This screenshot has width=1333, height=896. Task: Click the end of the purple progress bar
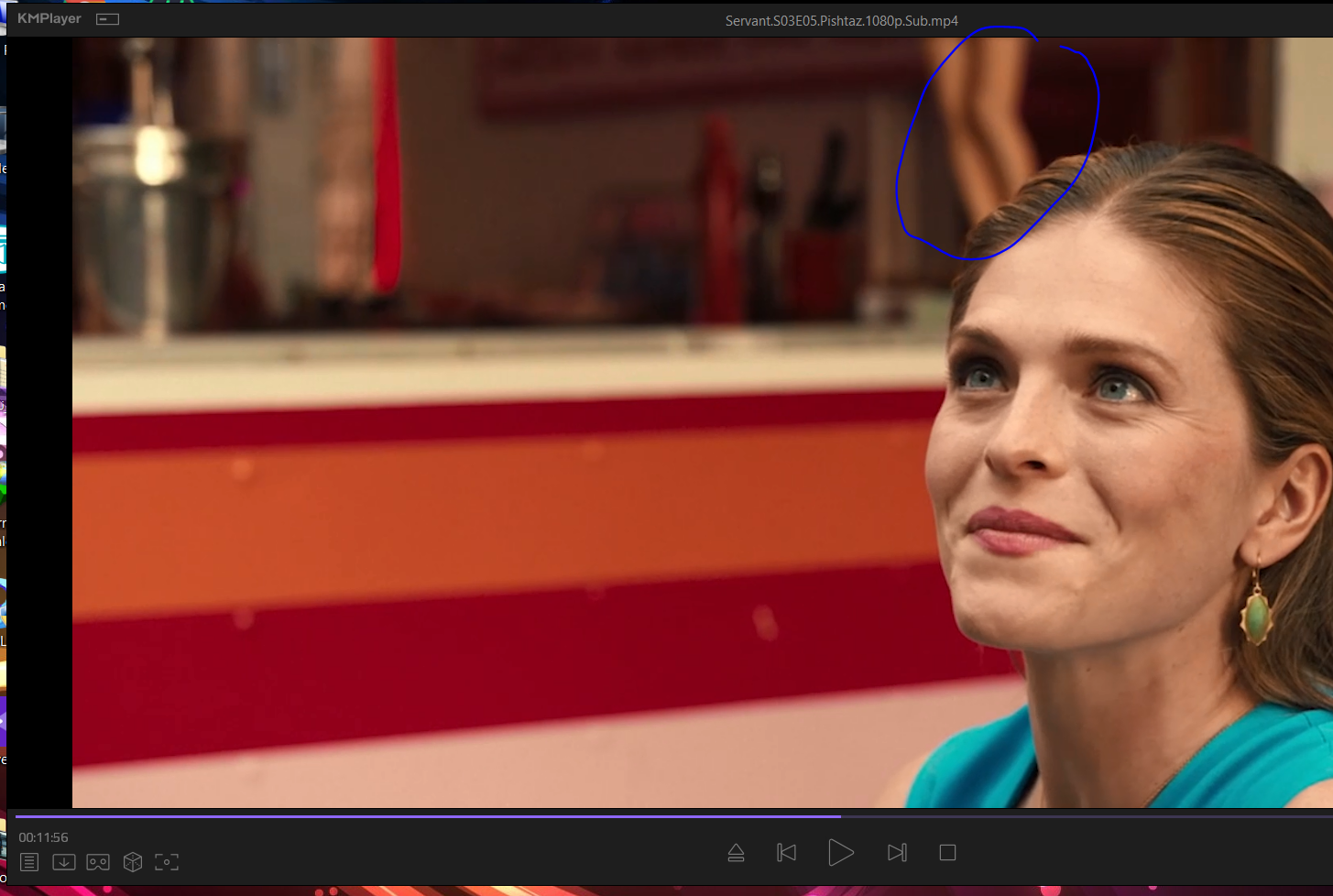[x=838, y=815]
